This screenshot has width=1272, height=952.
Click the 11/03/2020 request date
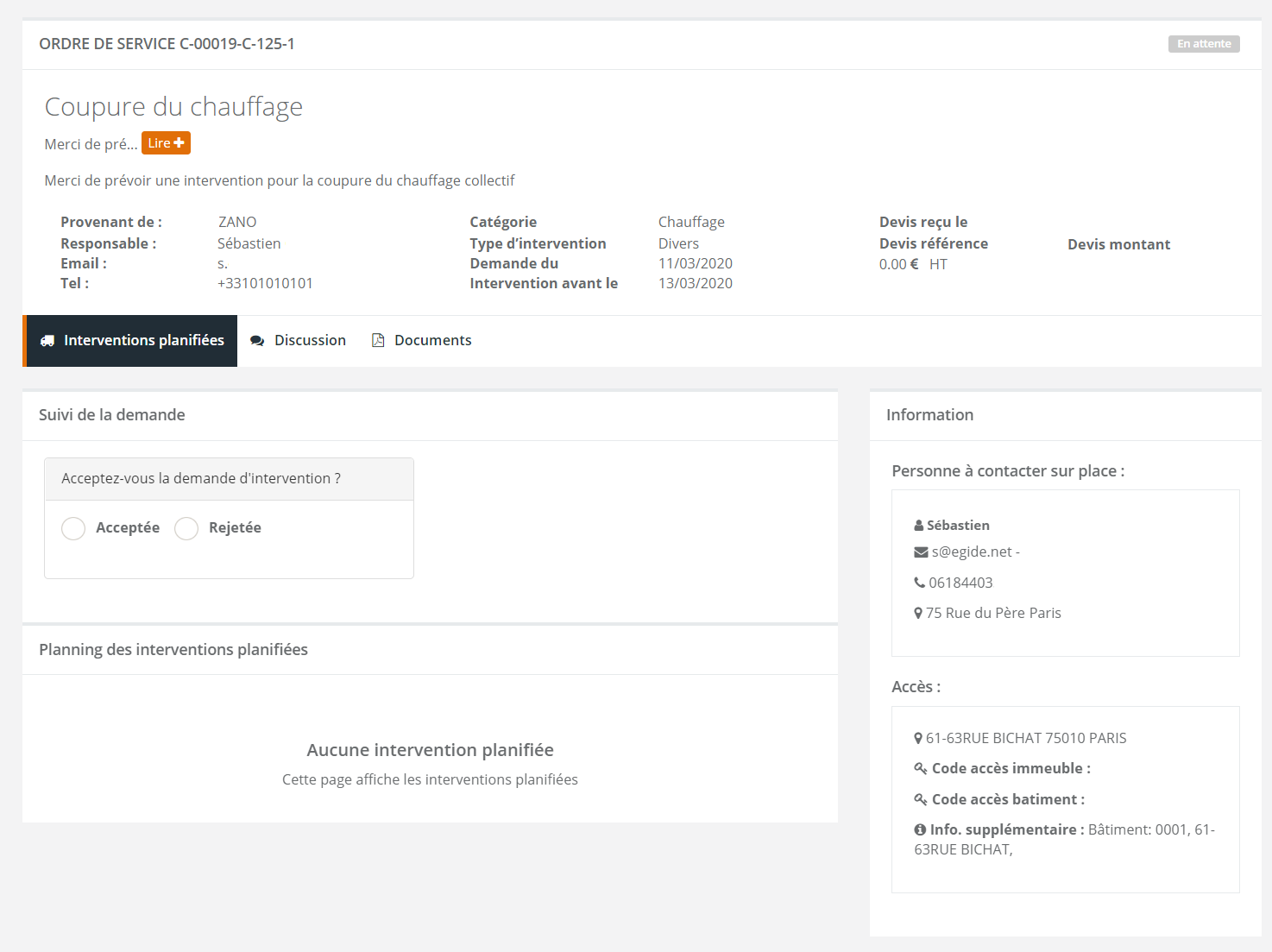click(696, 263)
